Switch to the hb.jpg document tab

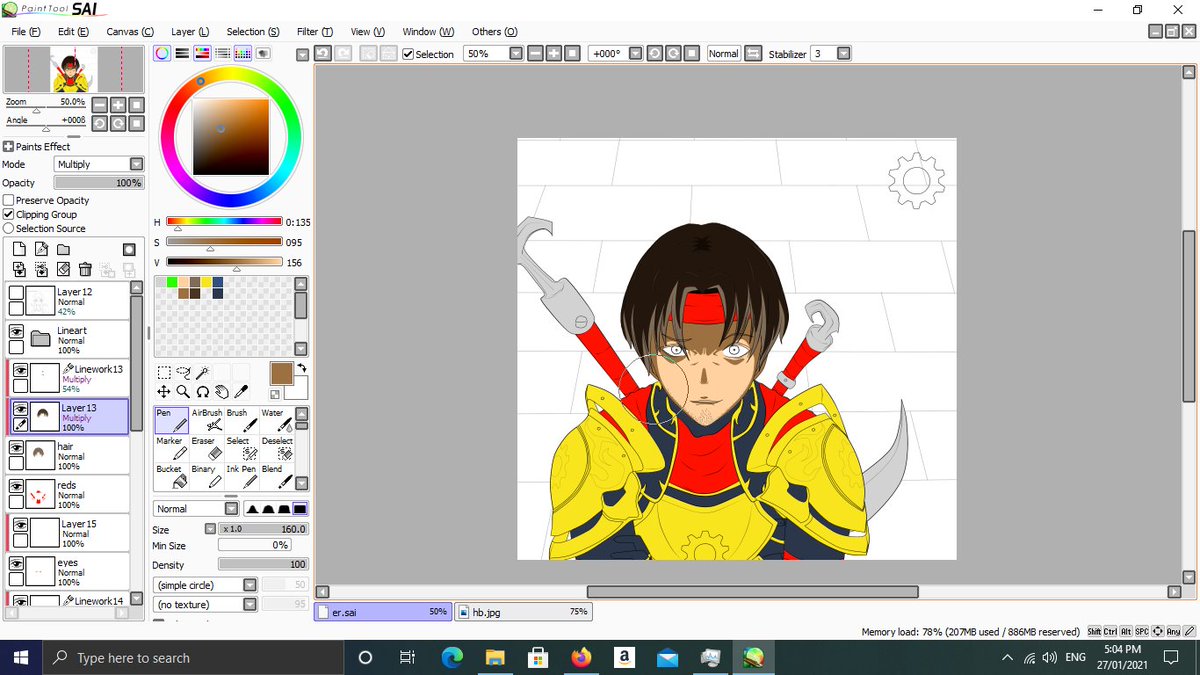pyautogui.click(x=524, y=611)
